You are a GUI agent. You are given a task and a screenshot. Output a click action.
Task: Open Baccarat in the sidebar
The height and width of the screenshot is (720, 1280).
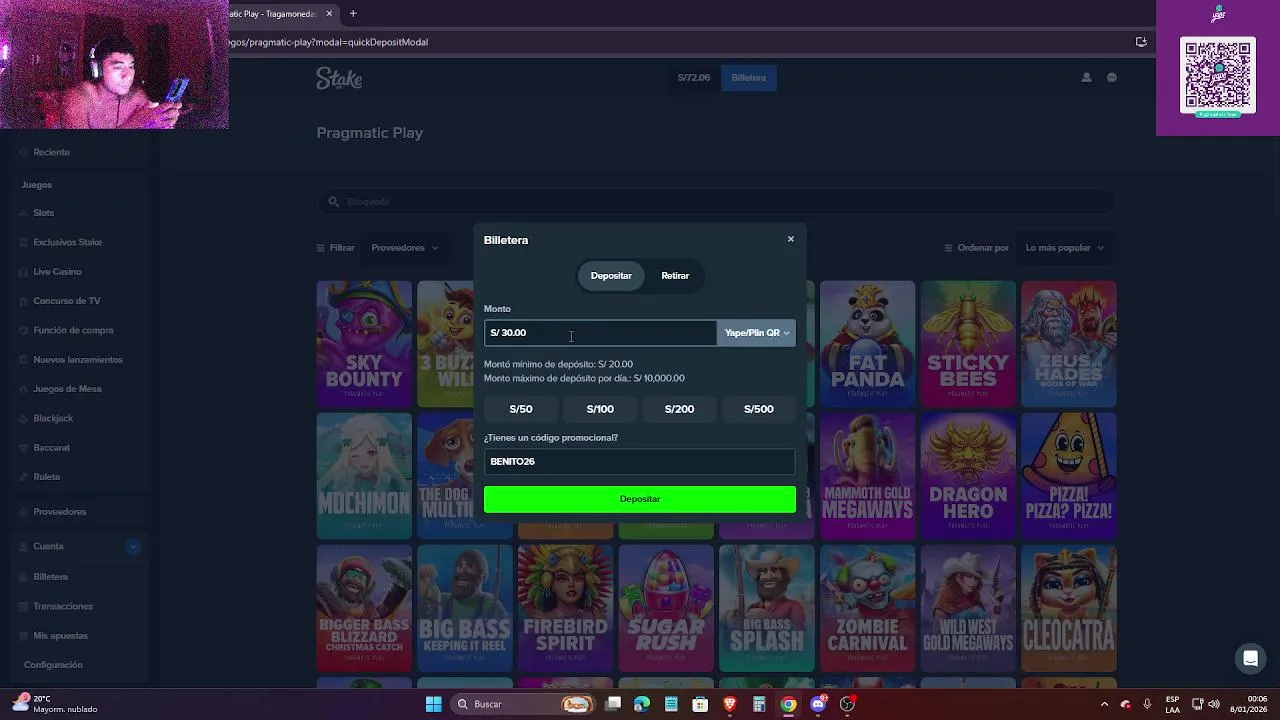(x=51, y=448)
